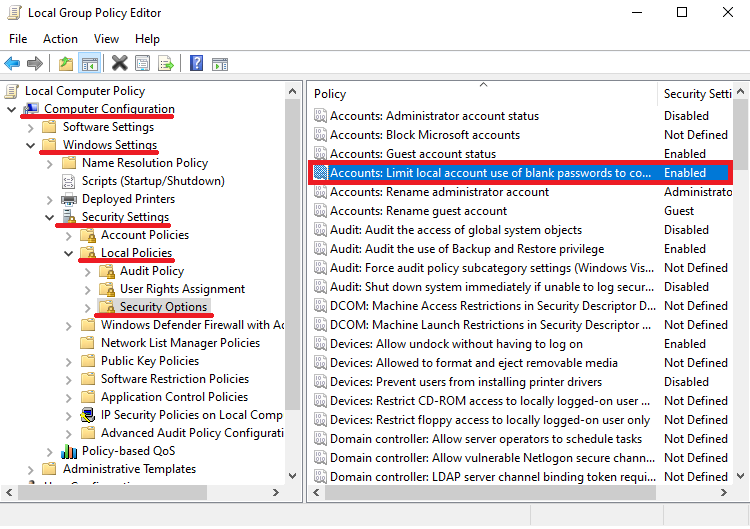750x529 pixels.
Task: Select Audit: Audit the access of global system objects
Action: coord(456,230)
